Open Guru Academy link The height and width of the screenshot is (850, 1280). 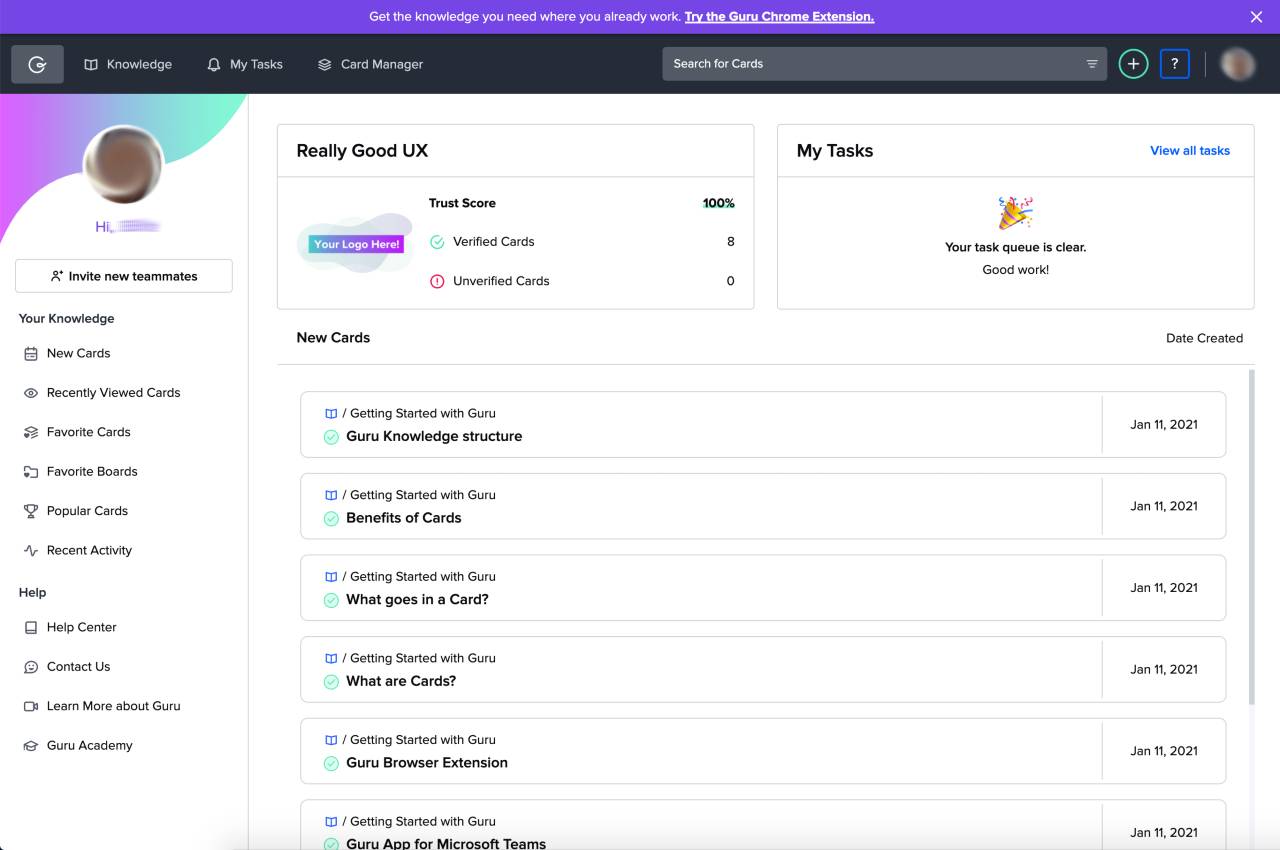point(78,745)
